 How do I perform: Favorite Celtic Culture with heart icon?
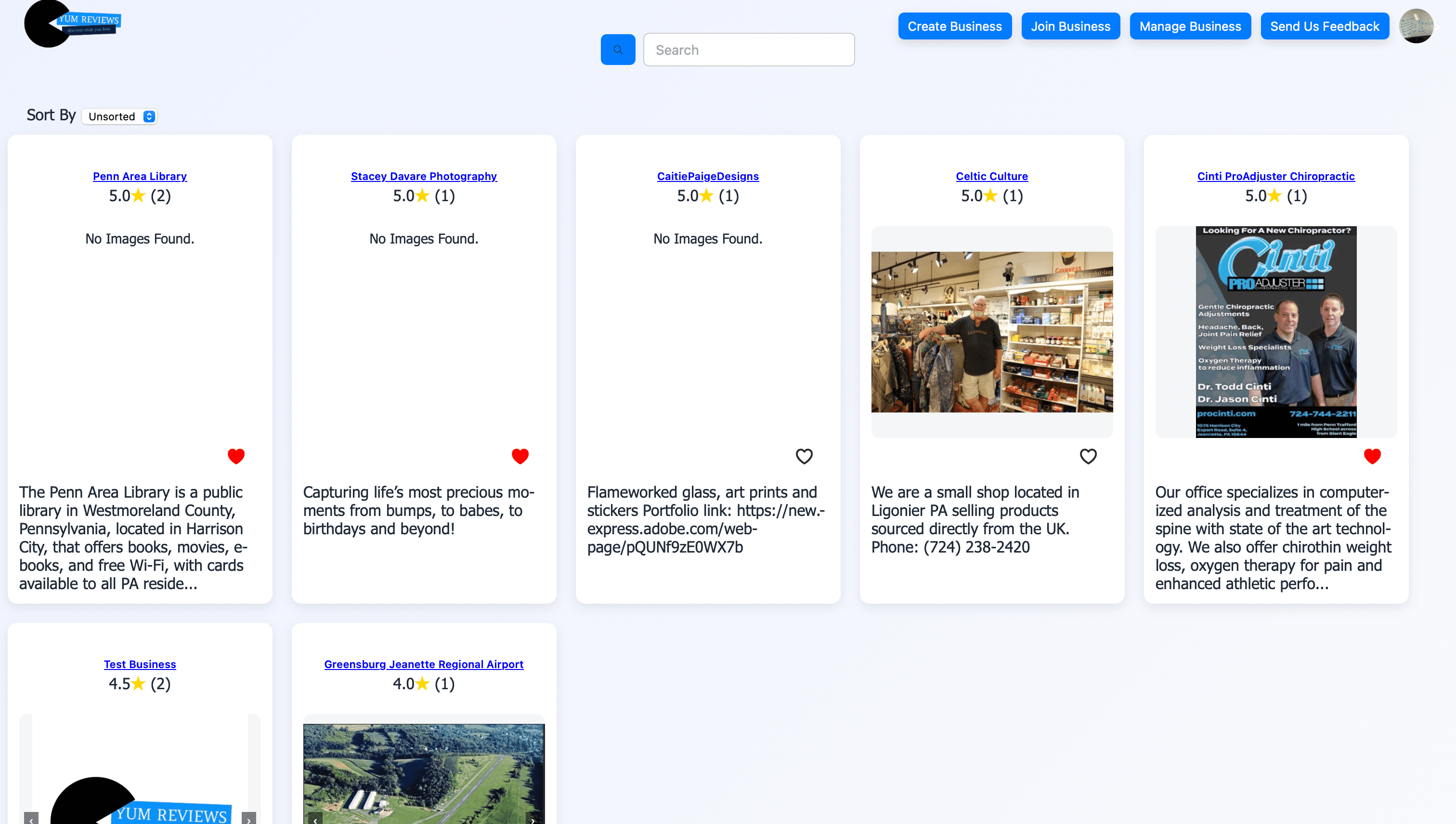coord(1088,456)
